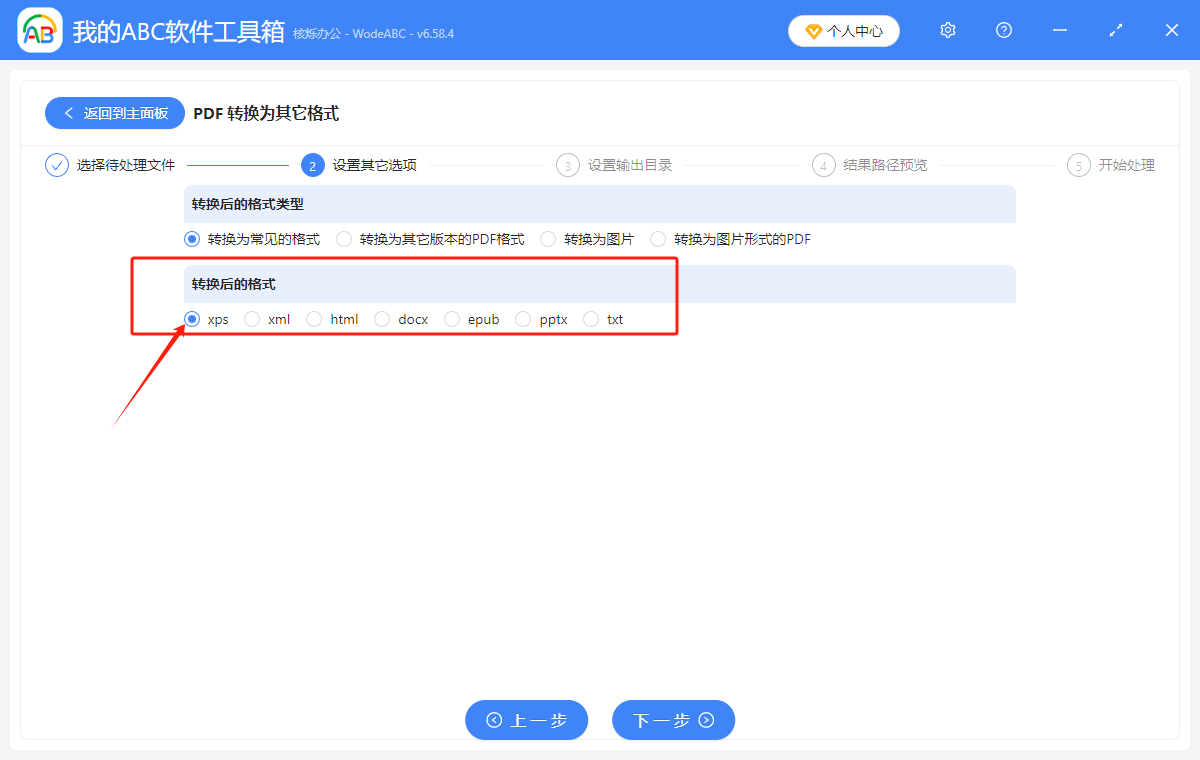Open the help question mark icon
1200x760 pixels.
(x=1003, y=30)
